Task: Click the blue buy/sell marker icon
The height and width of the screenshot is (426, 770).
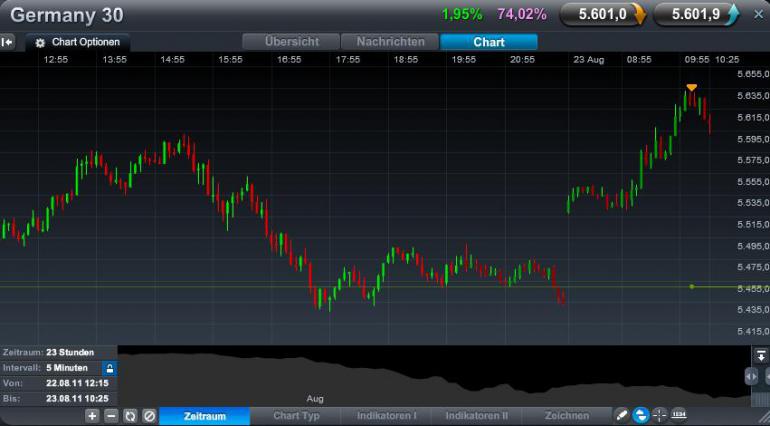Action: tap(640, 415)
